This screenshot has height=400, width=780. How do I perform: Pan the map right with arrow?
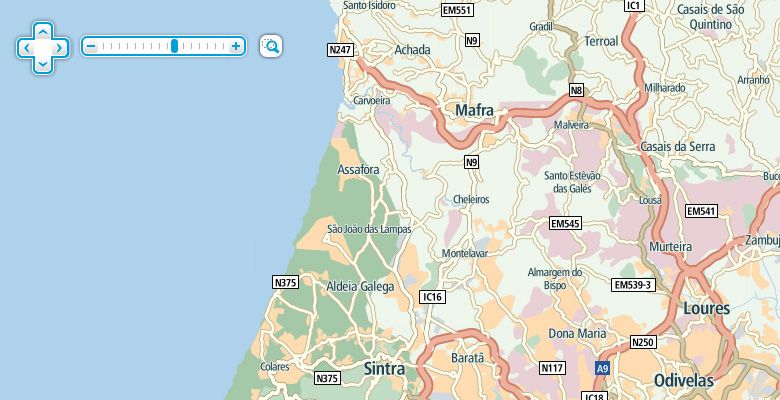(60, 48)
